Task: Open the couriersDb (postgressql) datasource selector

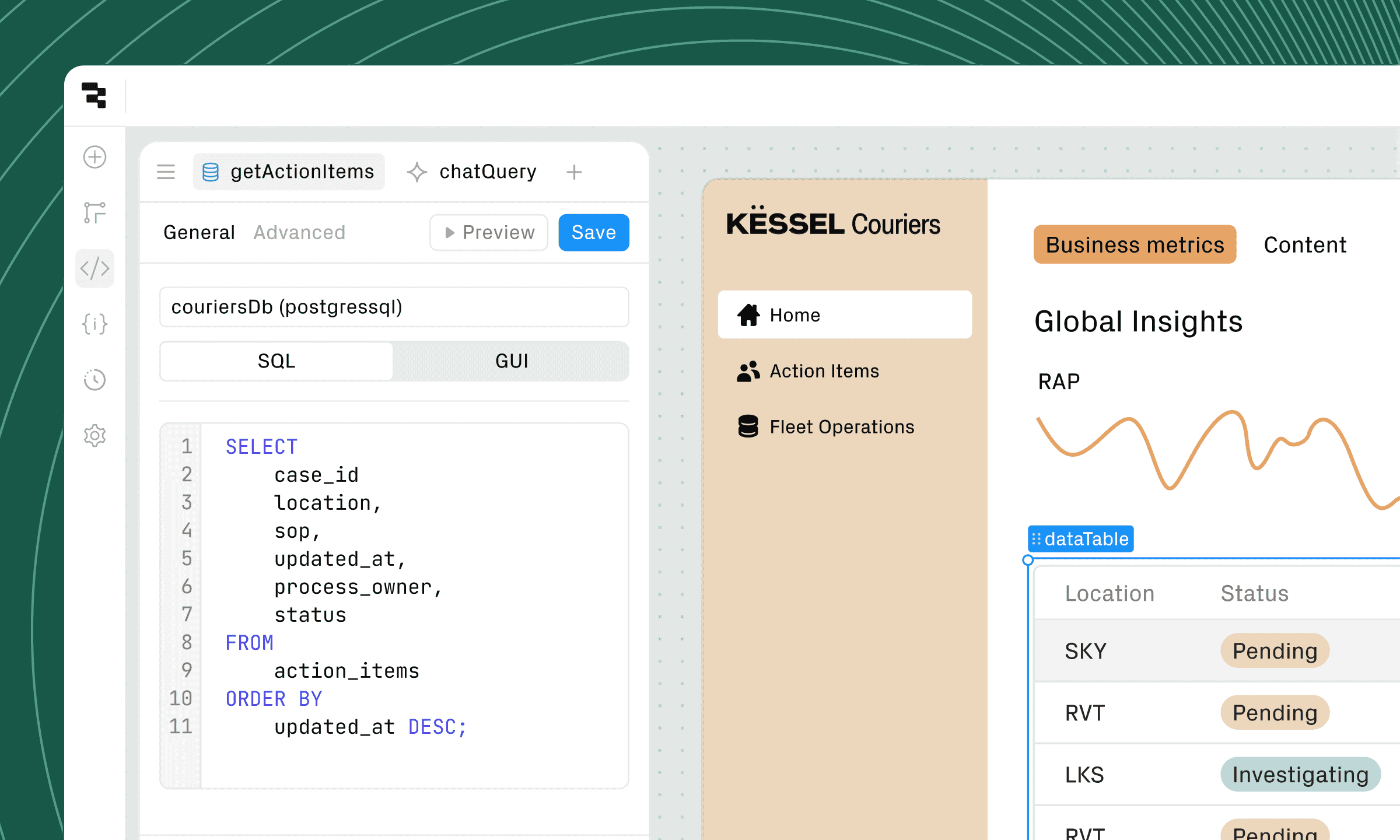Action: 394,307
